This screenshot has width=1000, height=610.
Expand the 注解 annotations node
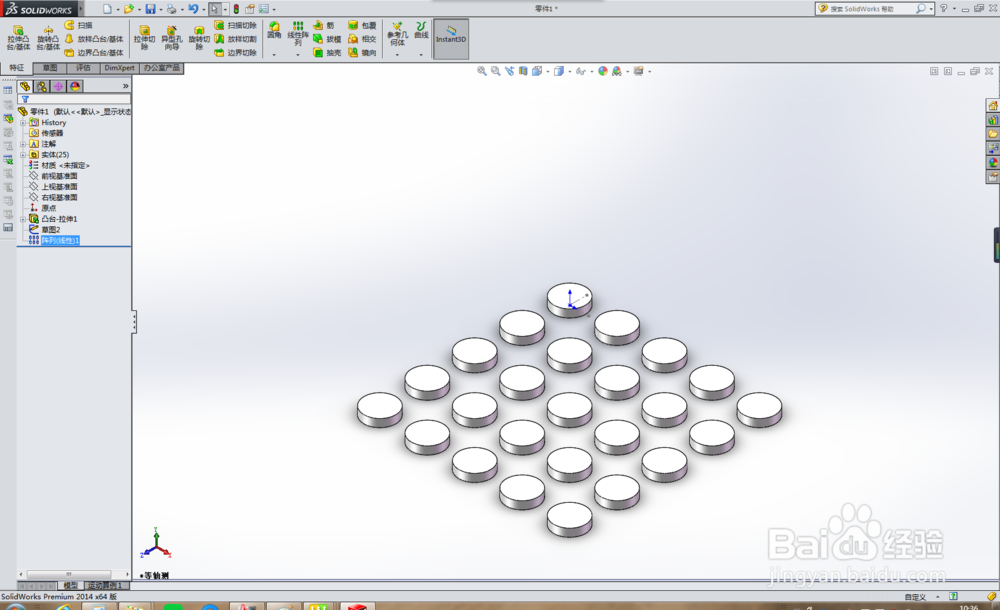(23, 144)
